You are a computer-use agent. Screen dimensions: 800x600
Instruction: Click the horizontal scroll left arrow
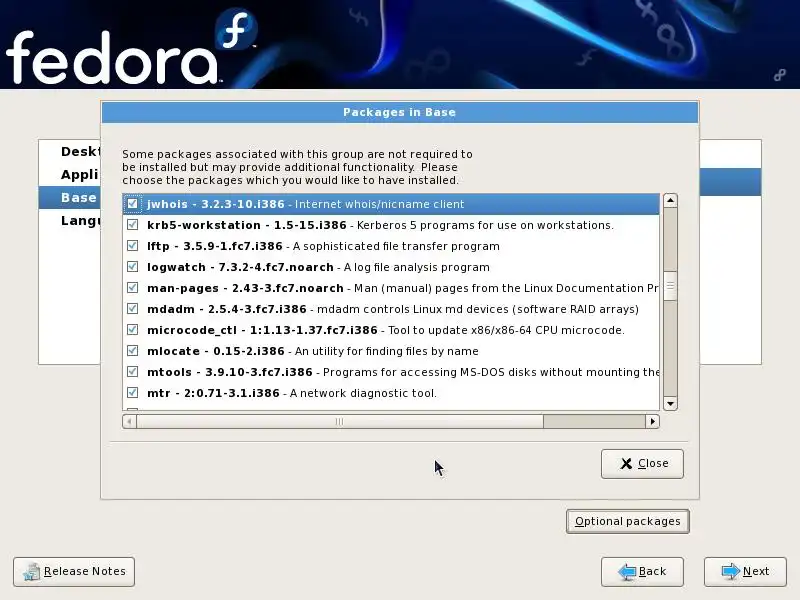pyautogui.click(x=130, y=421)
